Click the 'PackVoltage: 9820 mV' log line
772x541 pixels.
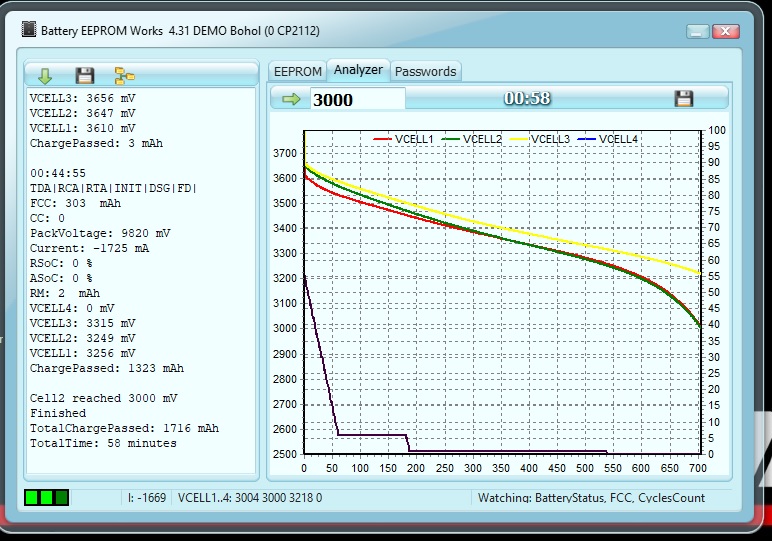click(100, 233)
